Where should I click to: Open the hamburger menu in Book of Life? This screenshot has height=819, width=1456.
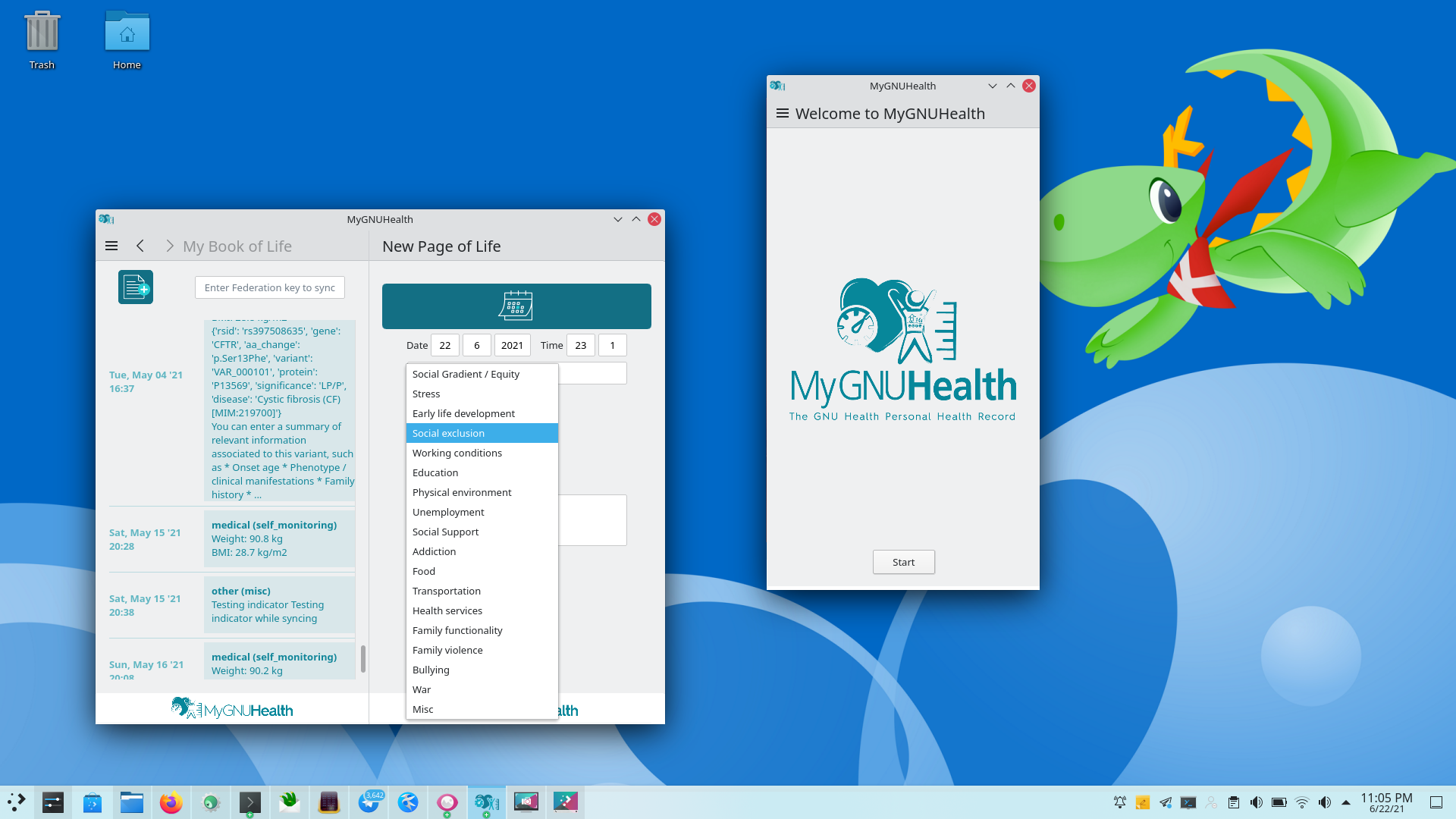pyautogui.click(x=111, y=246)
